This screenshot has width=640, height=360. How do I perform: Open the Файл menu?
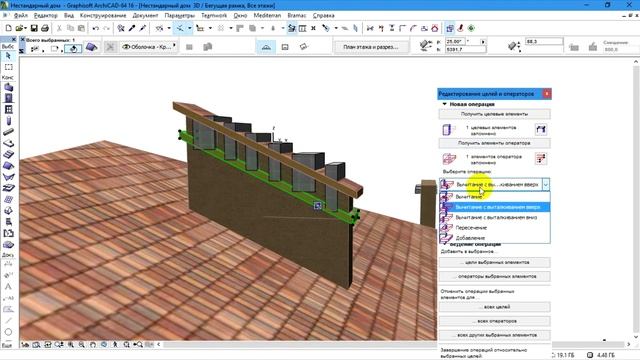click(21, 15)
